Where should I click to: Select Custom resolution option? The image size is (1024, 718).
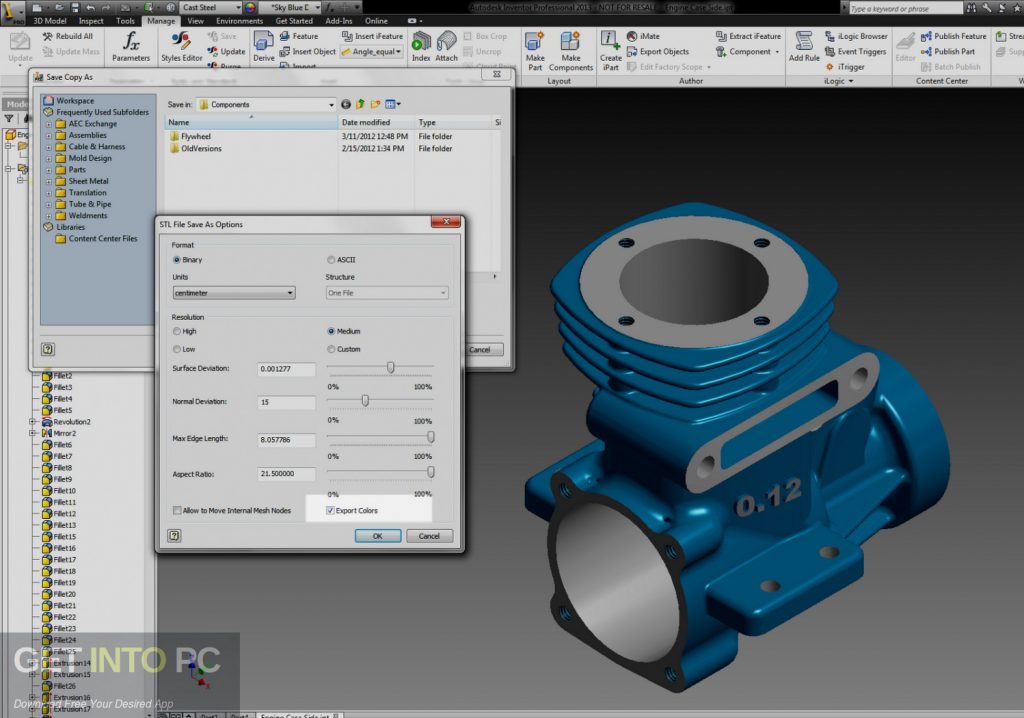pos(331,350)
